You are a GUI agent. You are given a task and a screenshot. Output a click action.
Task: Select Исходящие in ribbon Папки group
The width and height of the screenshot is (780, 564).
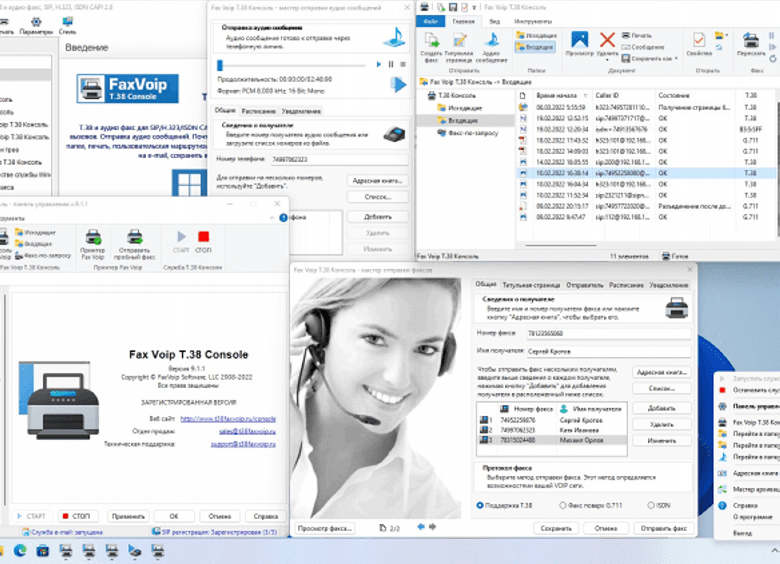(536, 35)
